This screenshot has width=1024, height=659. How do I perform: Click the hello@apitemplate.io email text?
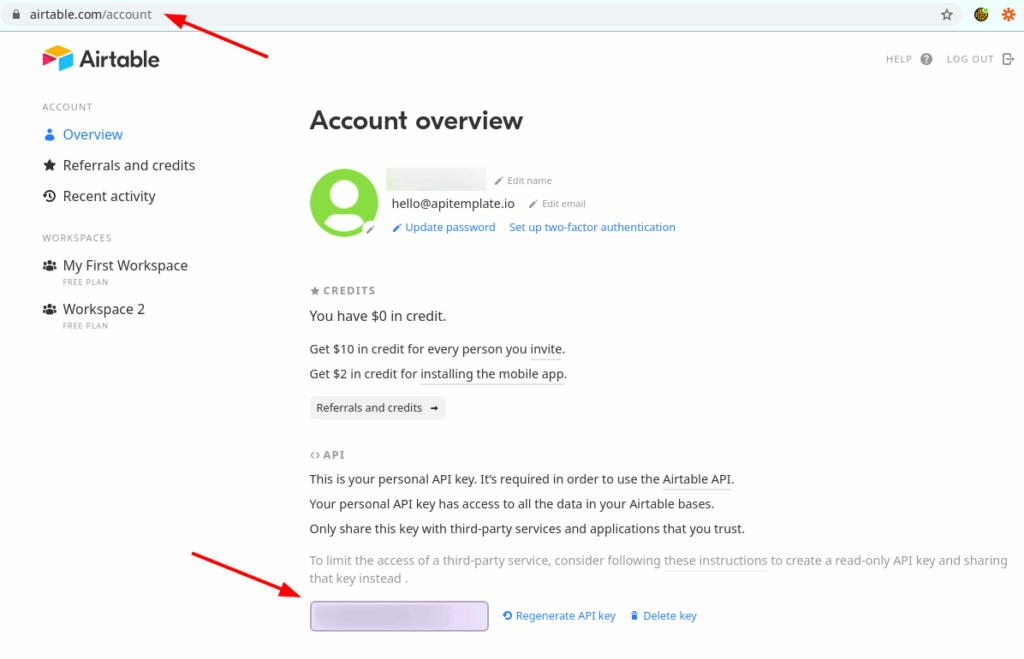[x=453, y=204]
